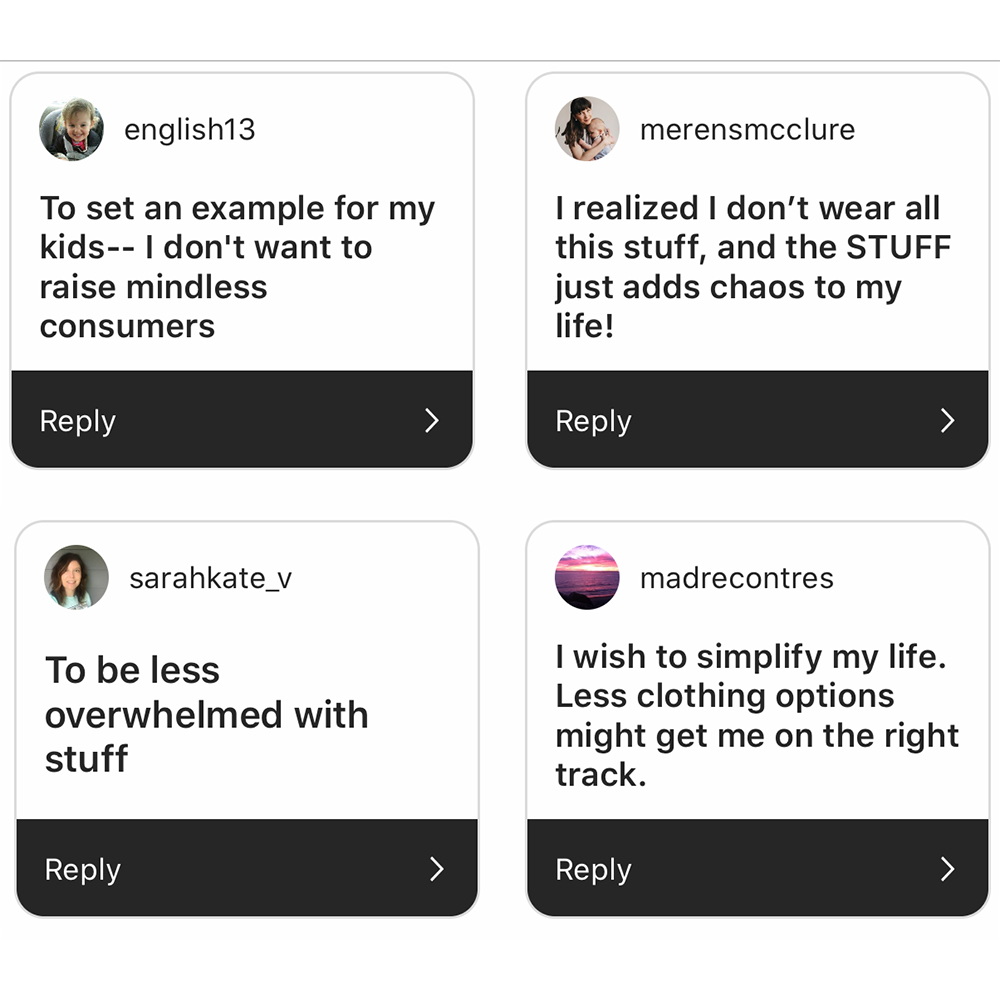Click chevron arrow on madrecontres's reply bar
Image resolution: width=1000 pixels, height=1001 pixels.
point(948,869)
